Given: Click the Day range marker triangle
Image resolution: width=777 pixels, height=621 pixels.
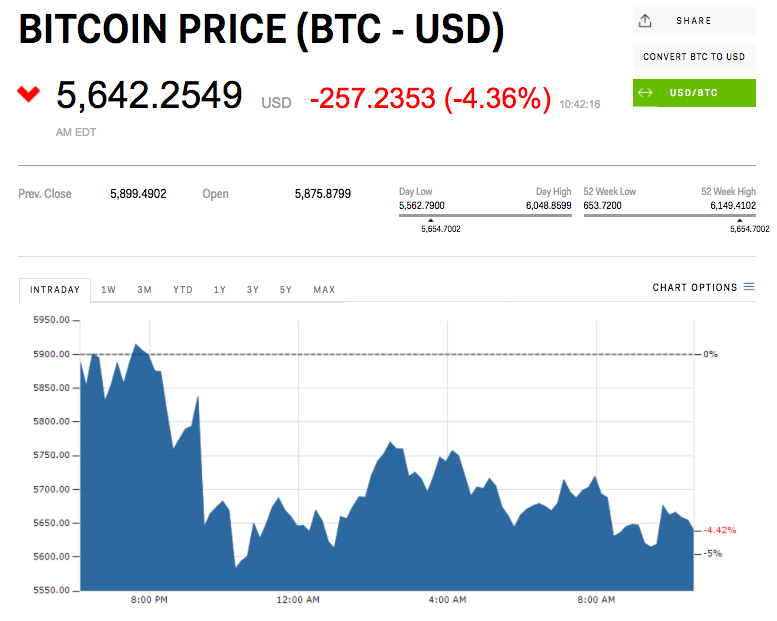Looking at the screenshot, I should point(430,220).
